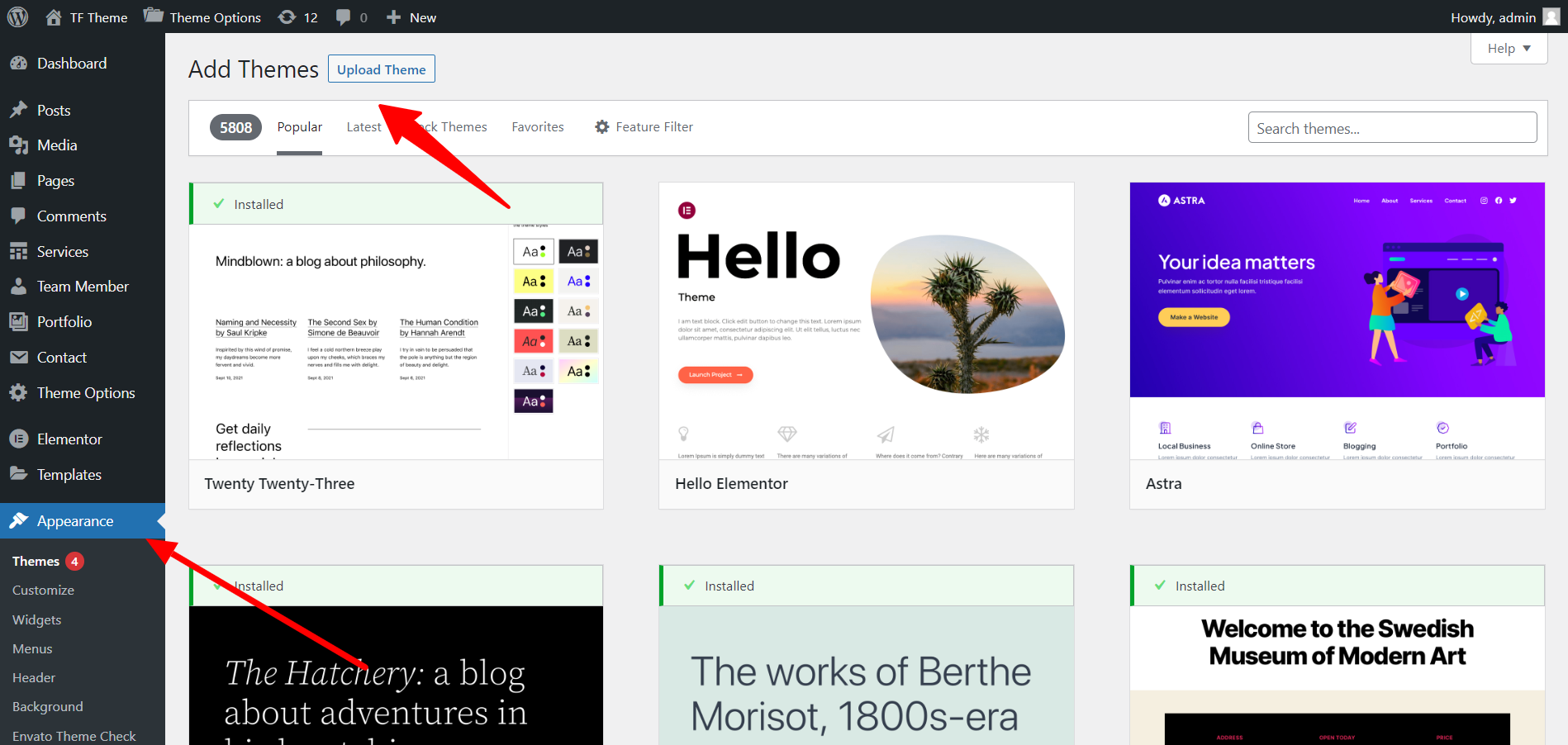Open the comments bubble icon in admin bar
The image size is (1568, 745).
click(x=344, y=17)
